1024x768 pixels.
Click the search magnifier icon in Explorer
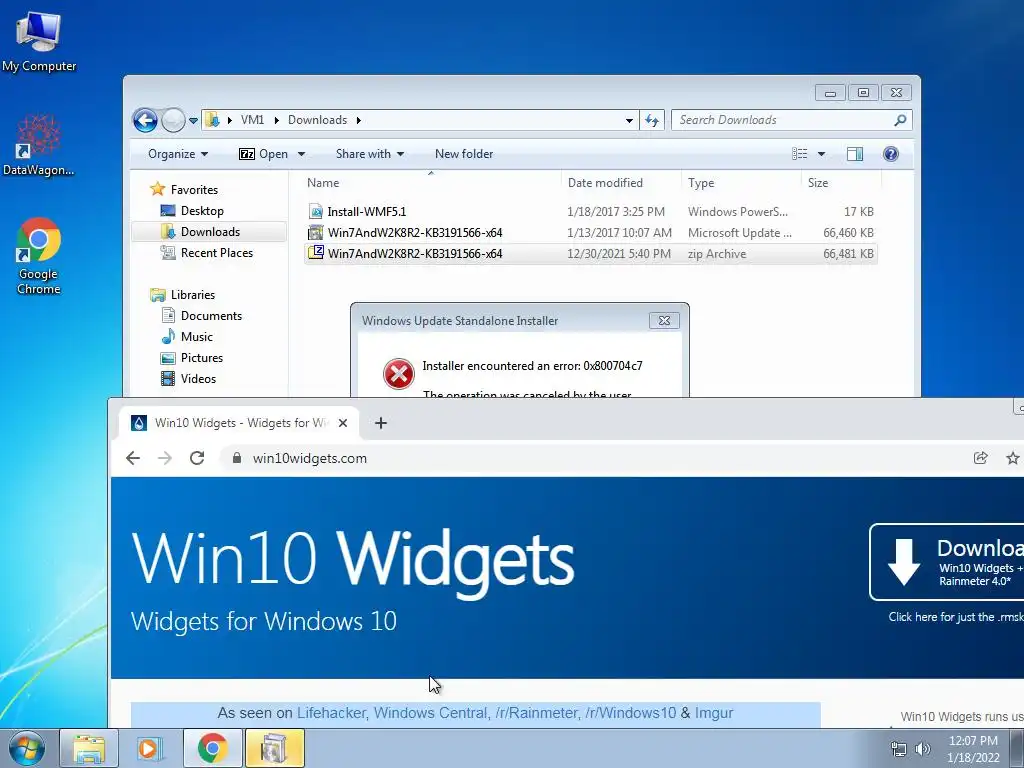pyautogui.click(x=900, y=120)
